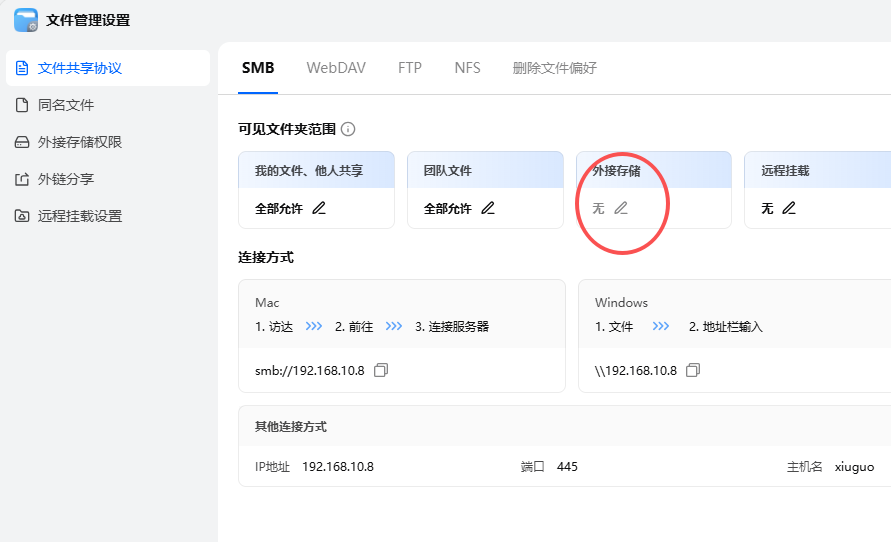Click the 文件管理设置 app icon

26,20
